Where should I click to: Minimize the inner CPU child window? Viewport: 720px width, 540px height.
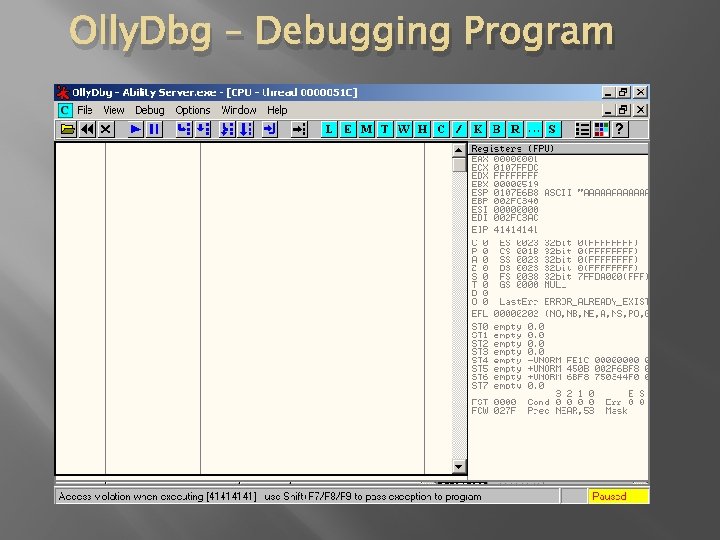click(x=608, y=110)
